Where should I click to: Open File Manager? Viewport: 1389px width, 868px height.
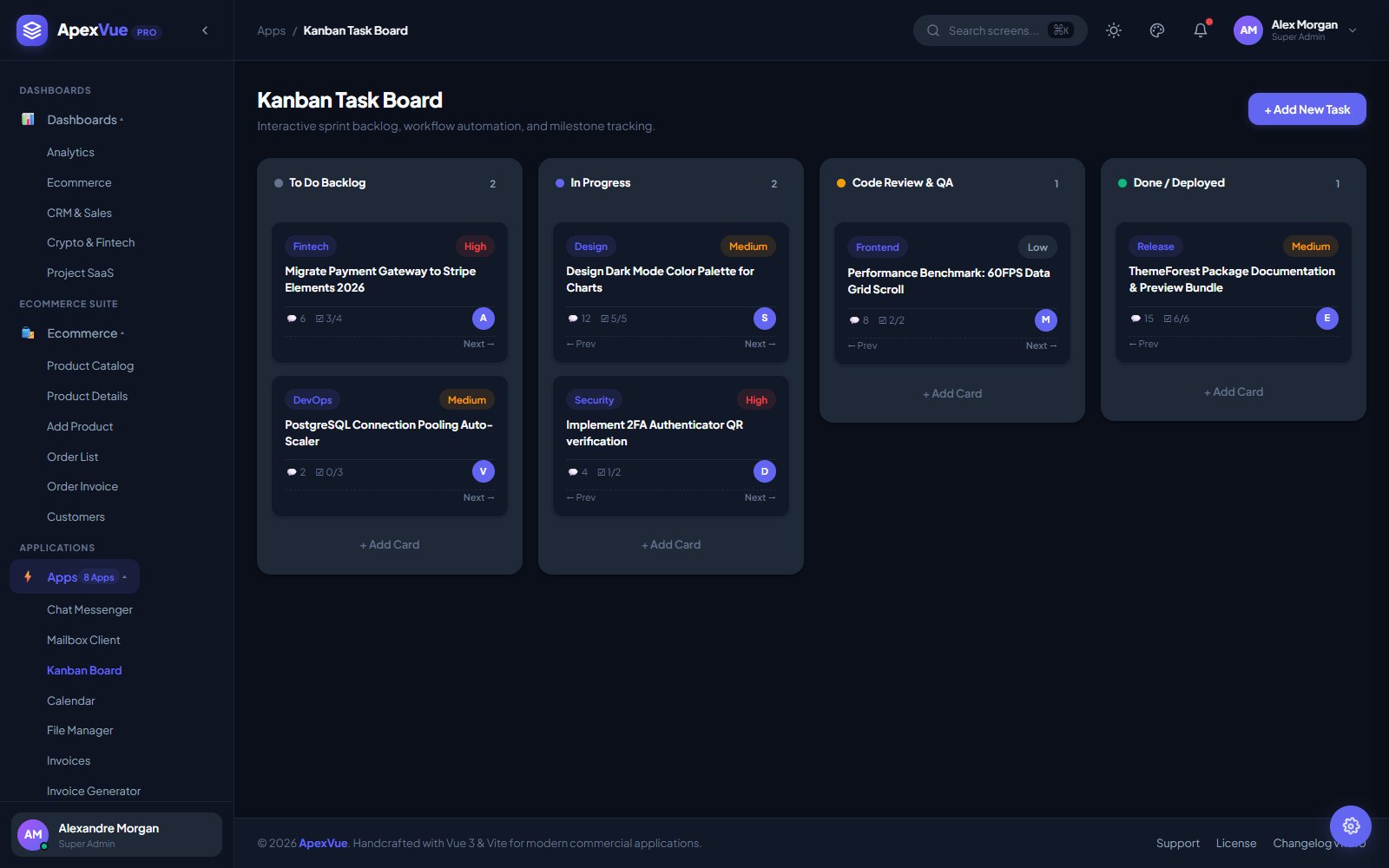pos(80,730)
